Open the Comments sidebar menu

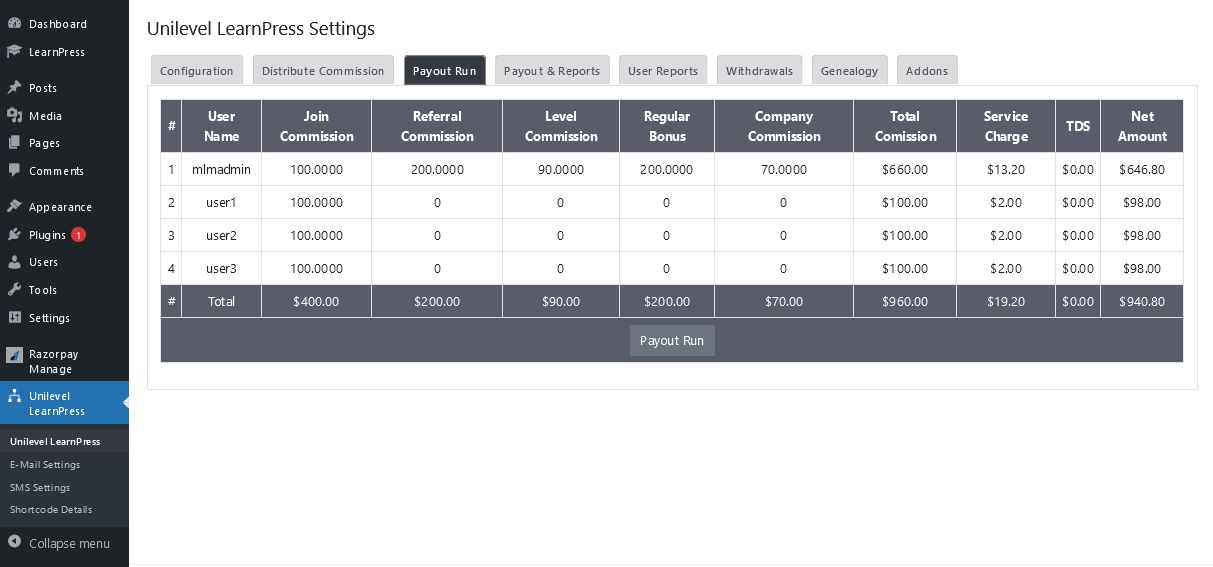(x=56, y=171)
